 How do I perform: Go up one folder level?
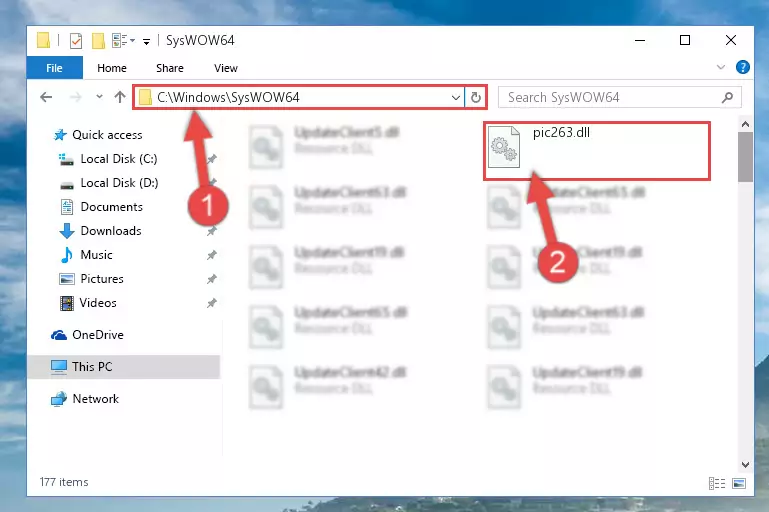[120, 97]
